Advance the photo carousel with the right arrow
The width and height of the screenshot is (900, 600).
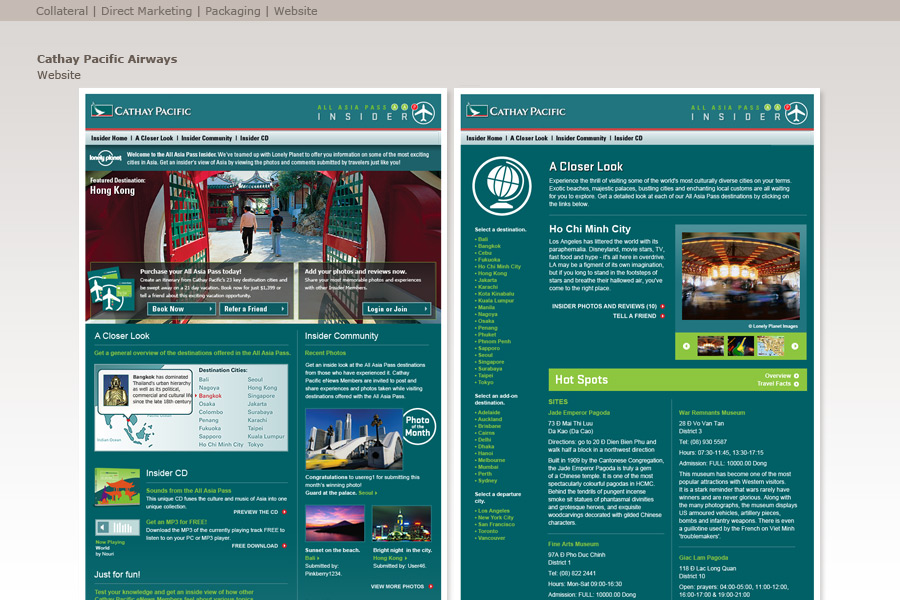[x=795, y=347]
